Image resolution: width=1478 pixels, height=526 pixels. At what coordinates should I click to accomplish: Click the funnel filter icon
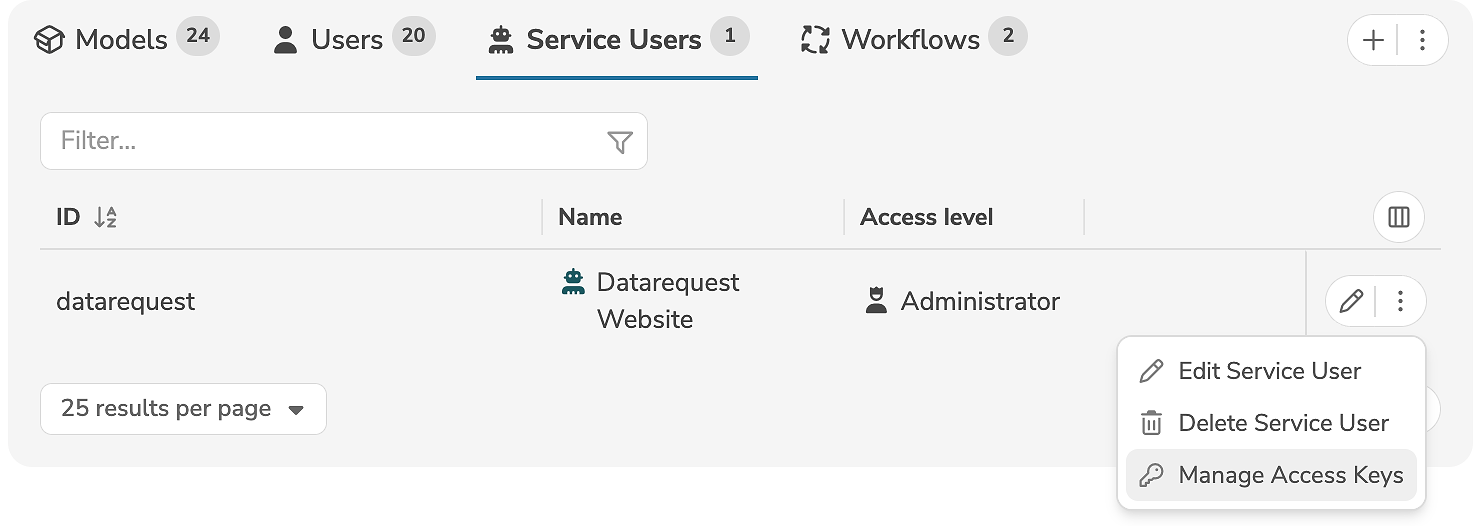coord(620,142)
